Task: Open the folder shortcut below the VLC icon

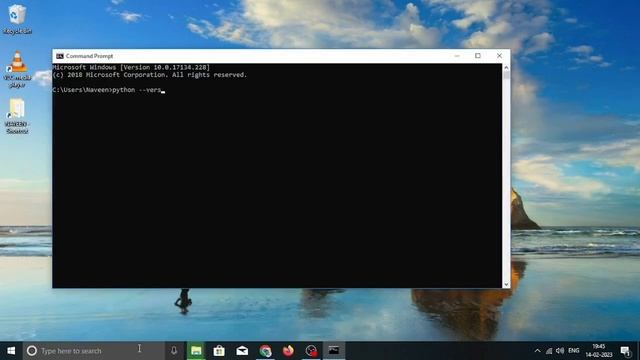Action: 17,116
